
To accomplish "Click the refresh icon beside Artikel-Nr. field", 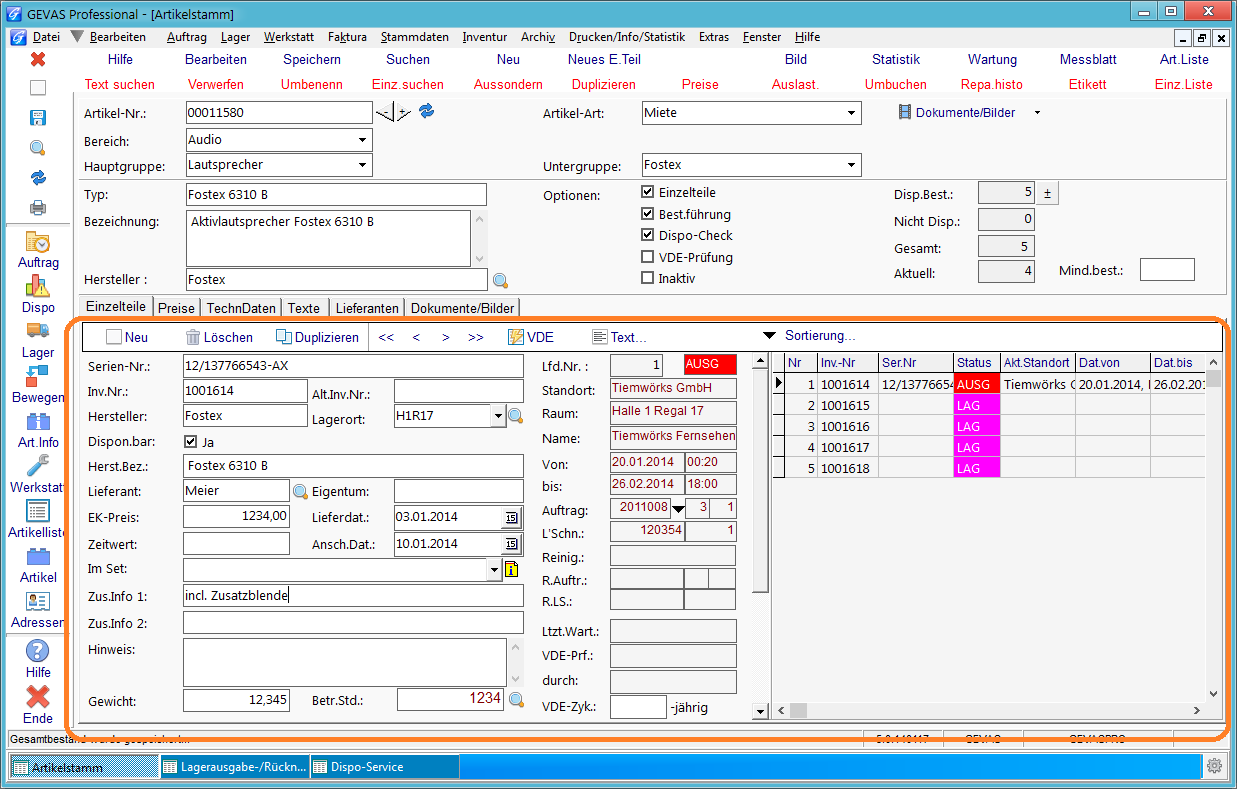I will (x=427, y=111).
